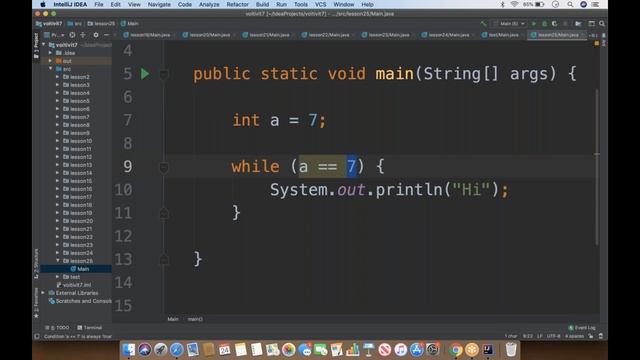Click the yellow inspection indicator square
Image resolution: width=640 pixels, height=360 pixels.
point(597,43)
